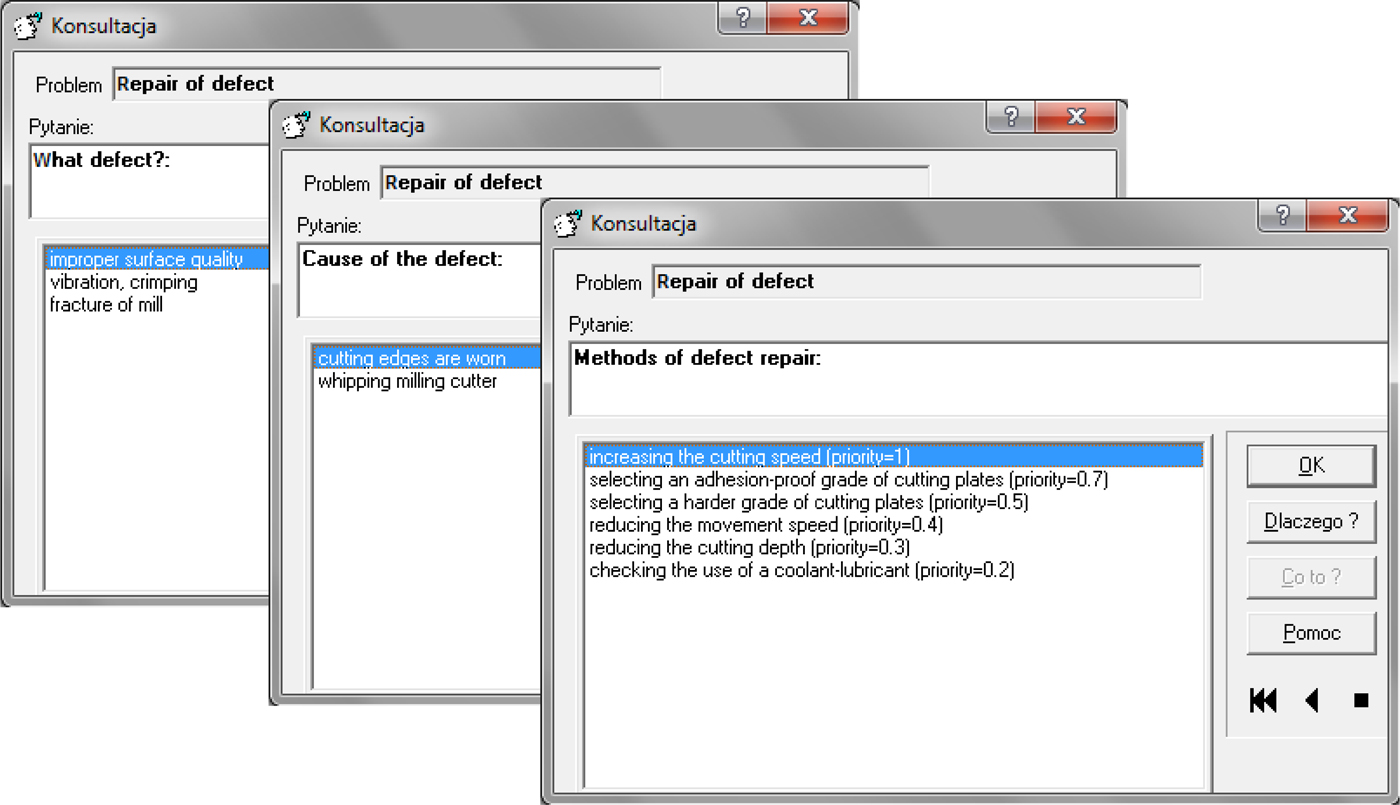Select reducing the cutting depth entry
1400x805 pixels.
point(749,548)
